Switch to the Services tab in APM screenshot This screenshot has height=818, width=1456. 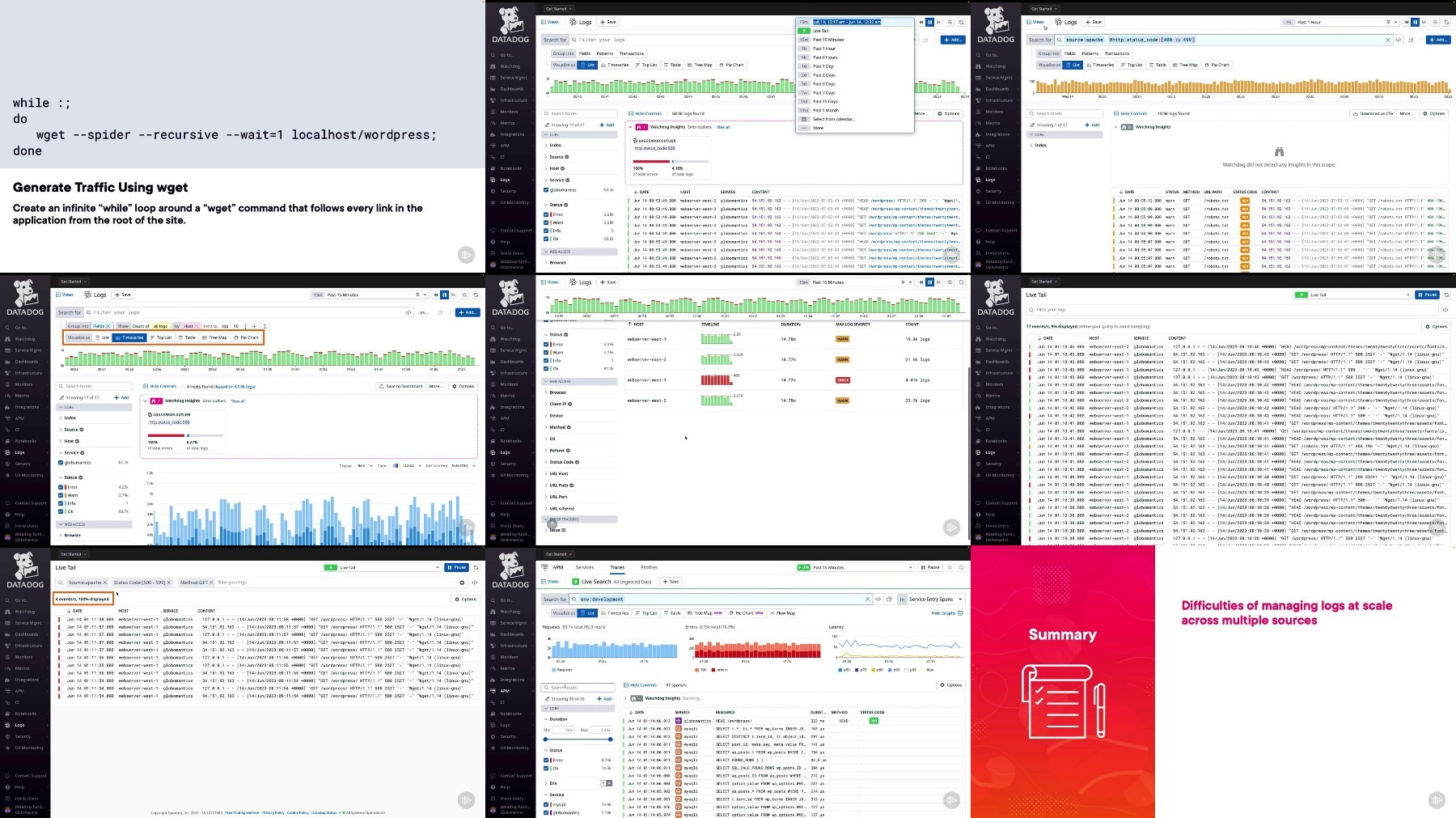click(x=584, y=567)
